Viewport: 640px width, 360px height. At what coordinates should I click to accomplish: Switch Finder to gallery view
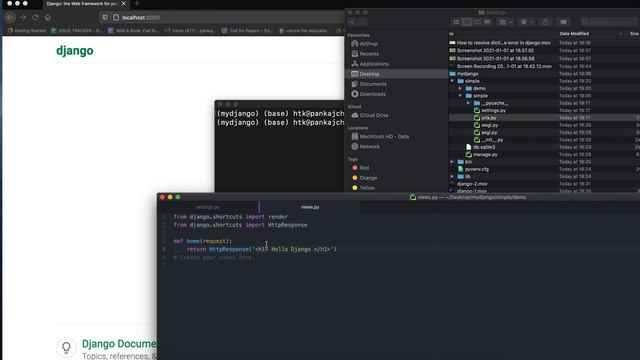[x=487, y=22]
